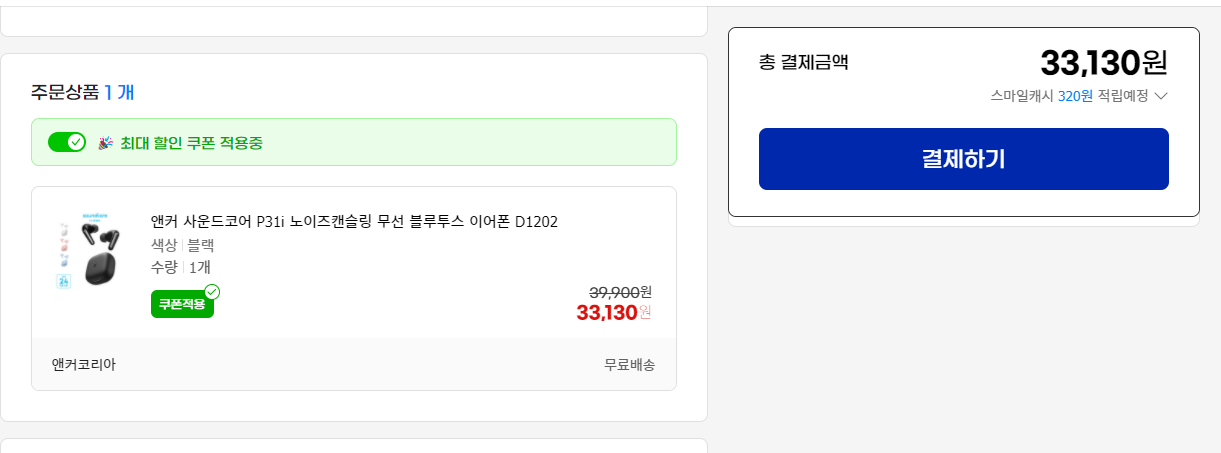1221x453 pixels.
Task: Click the 최대 할인 쿠폰 적용중 text
Action: pyautogui.click(x=192, y=143)
